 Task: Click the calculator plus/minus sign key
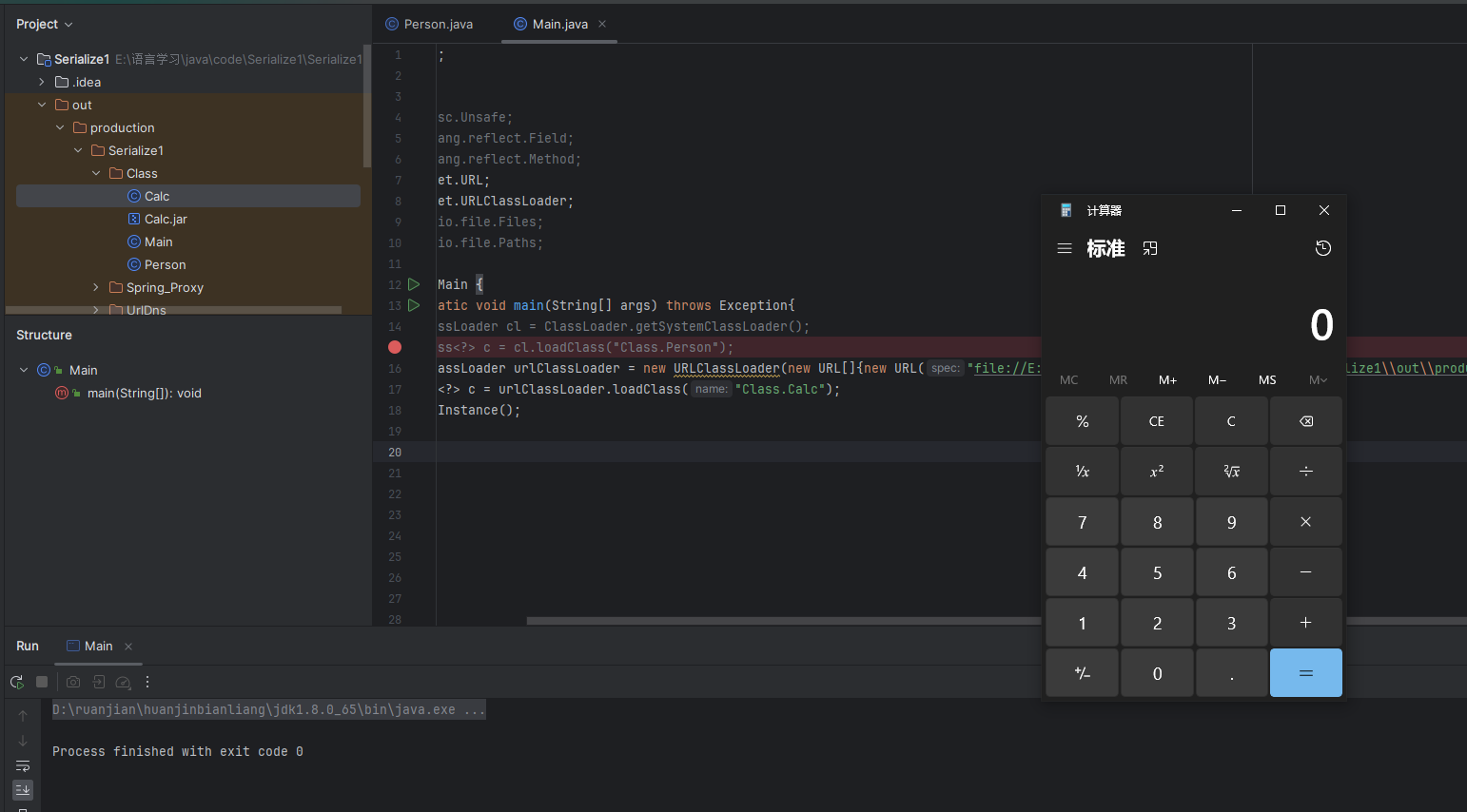pyautogui.click(x=1082, y=673)
